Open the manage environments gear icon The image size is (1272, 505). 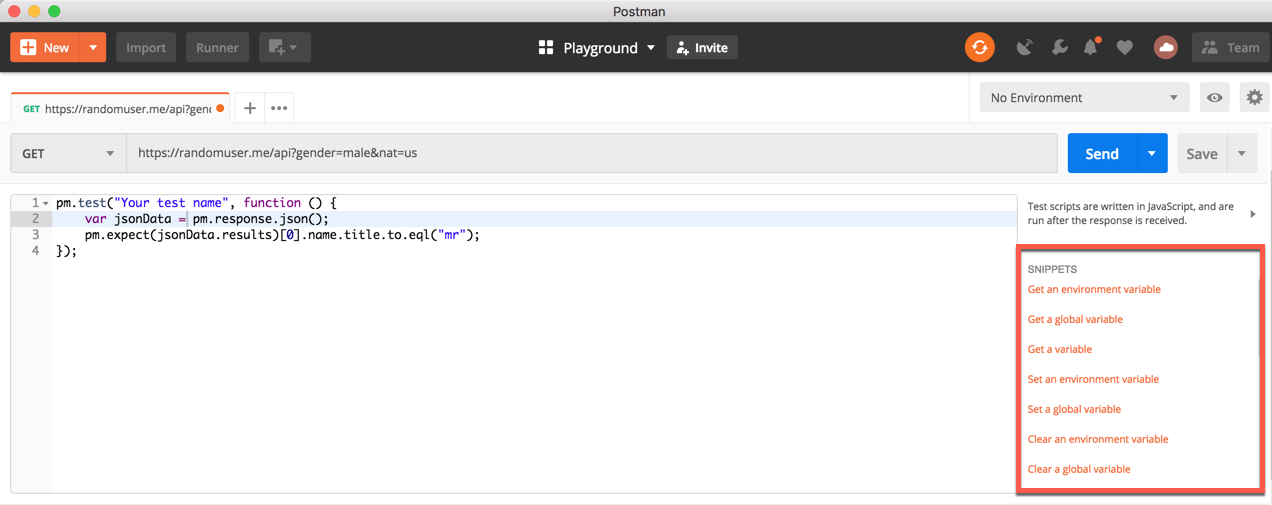pyautogui.click(x=1254, y=97)
